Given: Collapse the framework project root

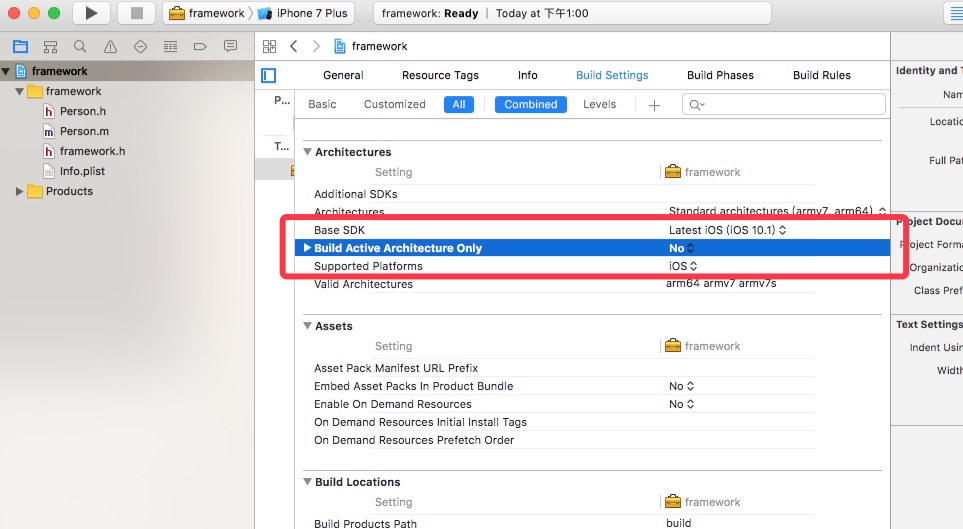Looking at the screenshot, I should 6,71.
